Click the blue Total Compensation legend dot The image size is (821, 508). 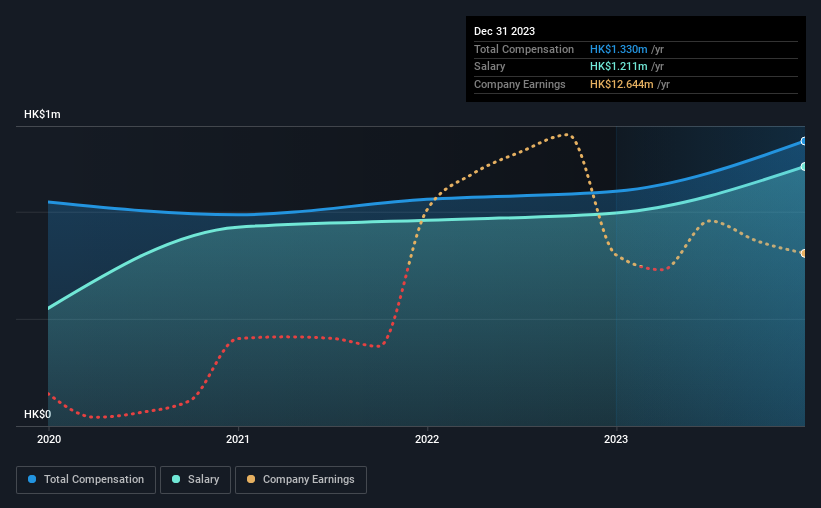[32, 479]
